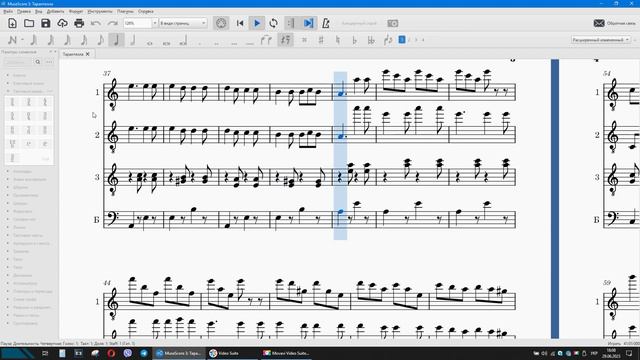The width and height of the screenshot is (640, 360).
Task: Upload score online via cloud icon
Action: pos(62,23)
